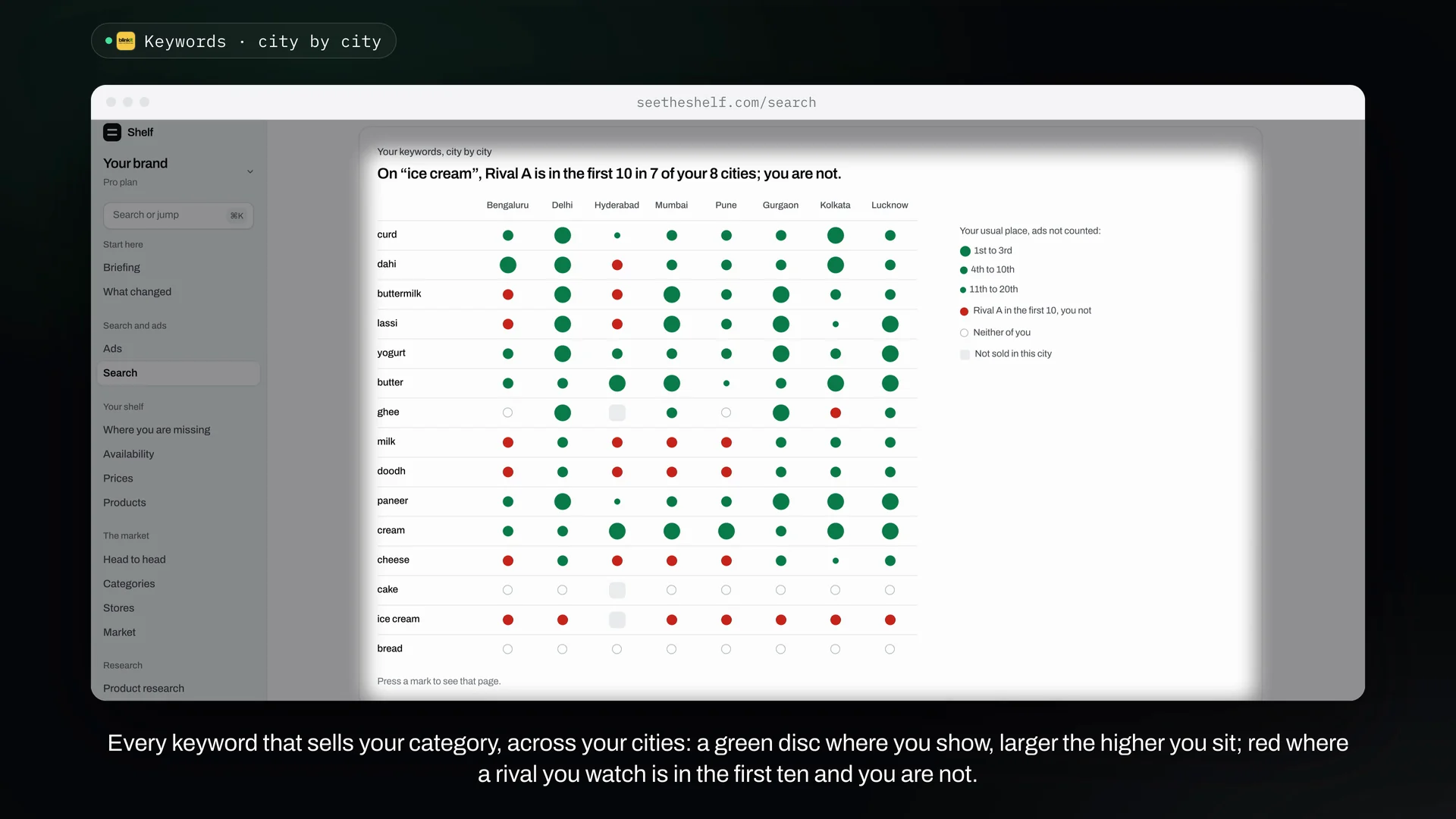Open Market page
Viewport: 1456px width, 819px height.
(x=119, y=632)
